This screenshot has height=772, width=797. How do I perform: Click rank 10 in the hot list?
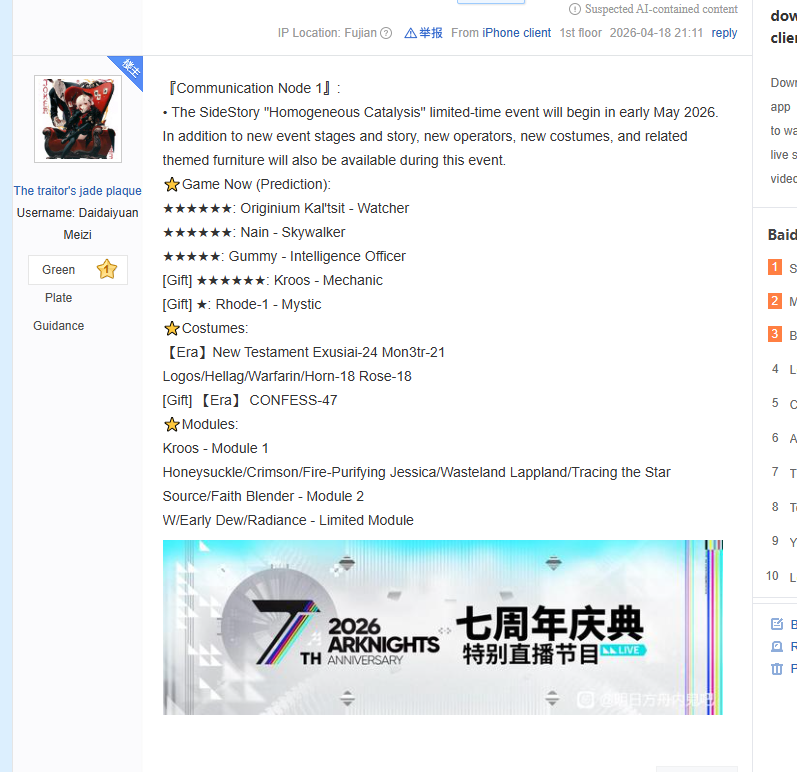(772, 576)
